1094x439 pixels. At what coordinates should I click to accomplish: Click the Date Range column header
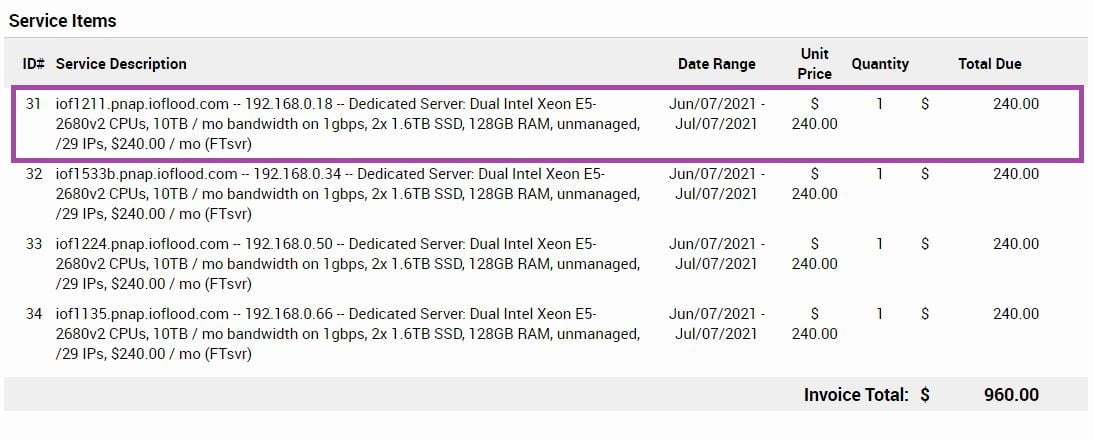coord(717,64)
